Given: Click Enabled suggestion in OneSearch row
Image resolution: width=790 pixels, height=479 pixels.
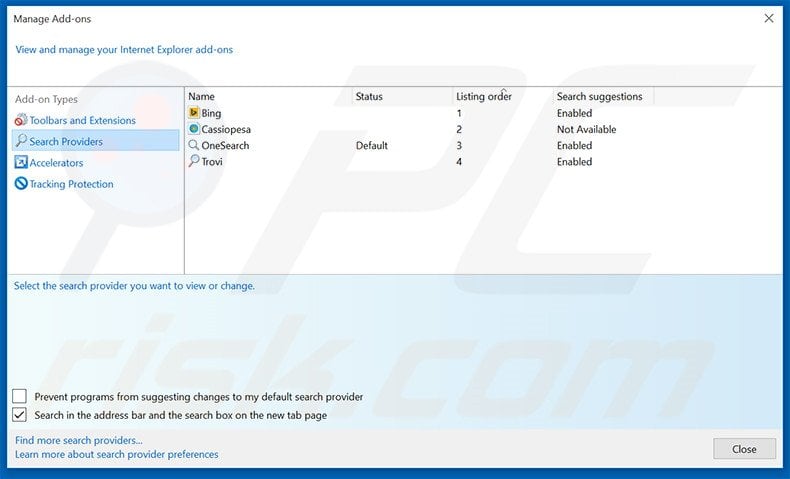Looking at the screenshot, I should coord(574,146).
